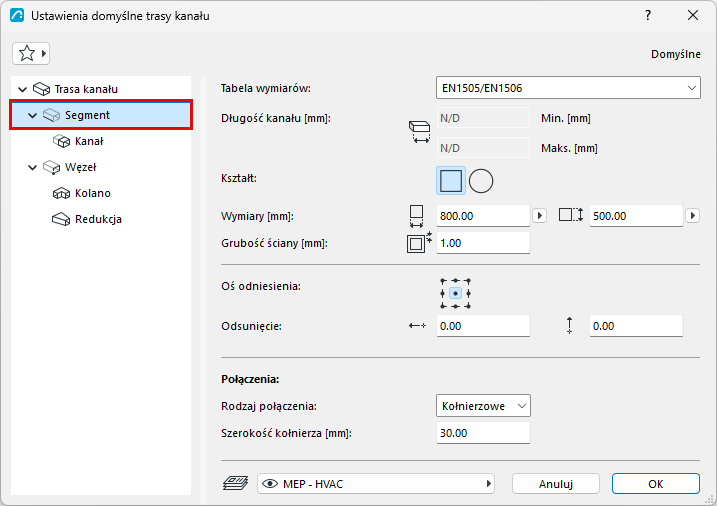Viewport: 717px width, 506px height.
Task: Click the width field showing 800.00
Action: tap(483, 216)
